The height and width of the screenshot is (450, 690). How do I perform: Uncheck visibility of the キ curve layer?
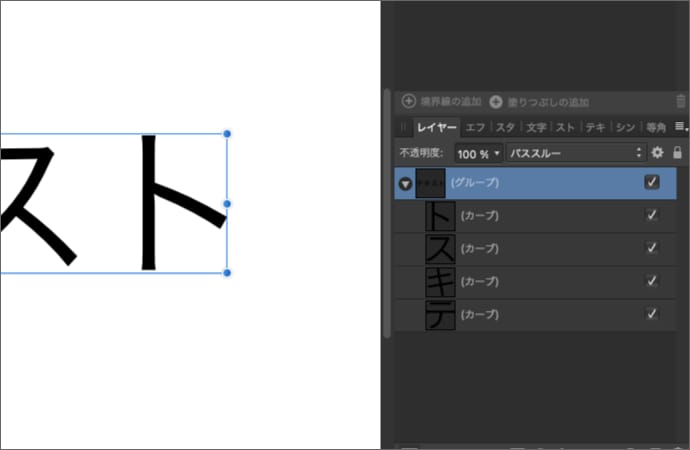pos(652,281)
